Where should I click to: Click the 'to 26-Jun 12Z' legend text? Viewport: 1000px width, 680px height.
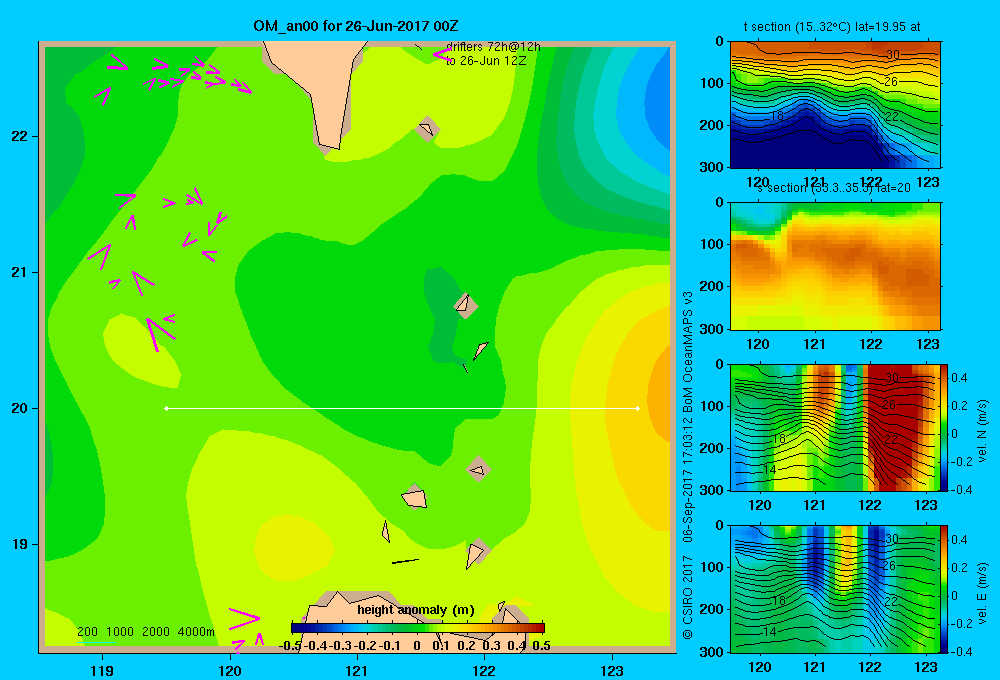pyautogui.click(x=486, y=61)
